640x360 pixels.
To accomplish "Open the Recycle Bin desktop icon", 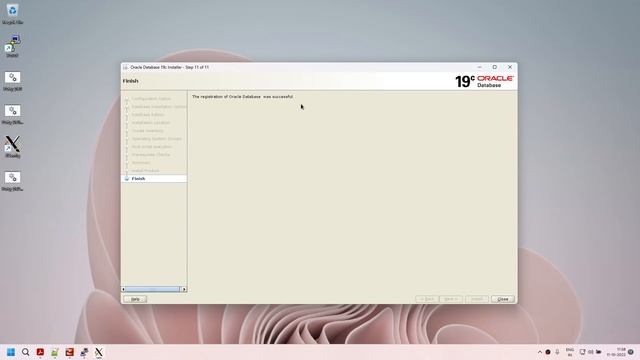I will click(x=12, y=13).
